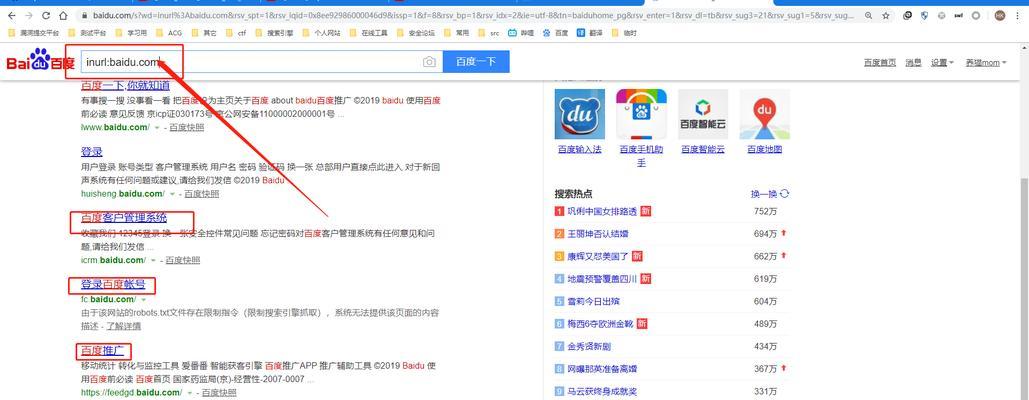The image size is (1029, 400).
Task: Click the camera image-search icon
Action: 429,62
